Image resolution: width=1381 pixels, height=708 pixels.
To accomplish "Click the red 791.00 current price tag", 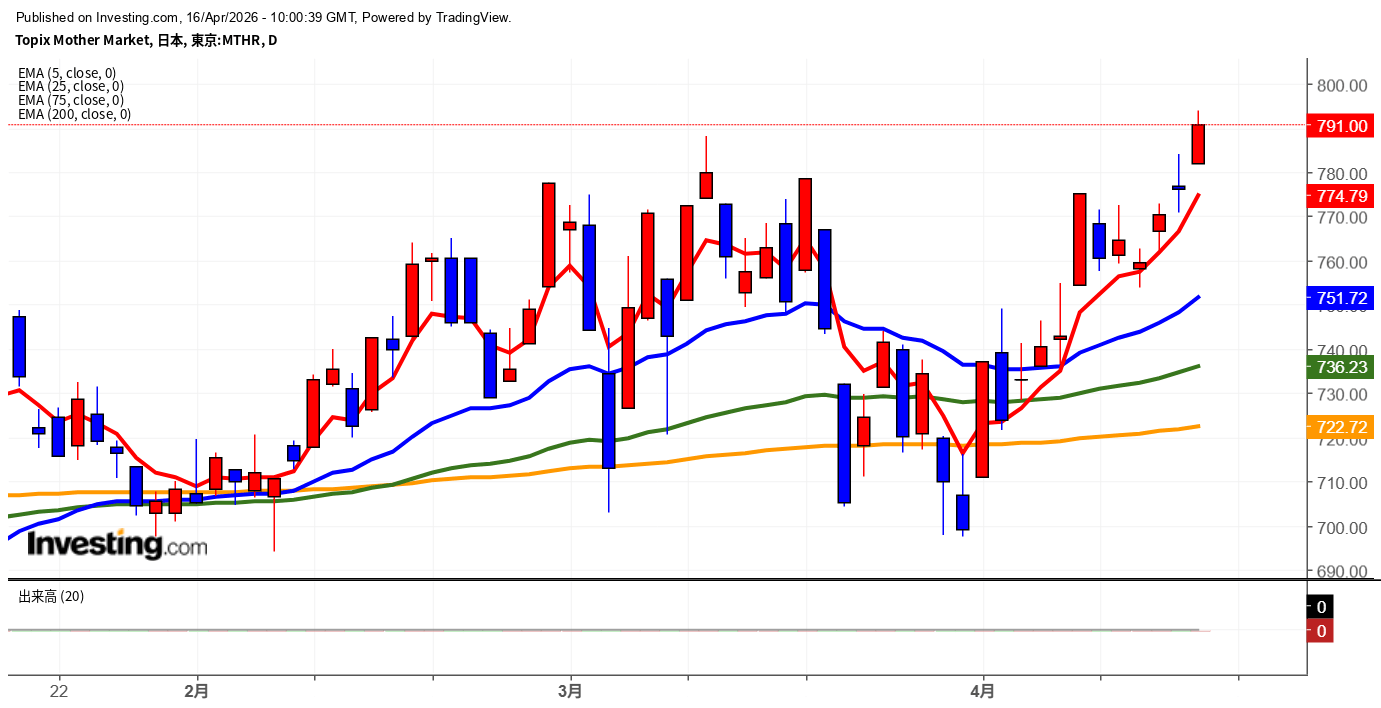I will (x=1341, y=126).
